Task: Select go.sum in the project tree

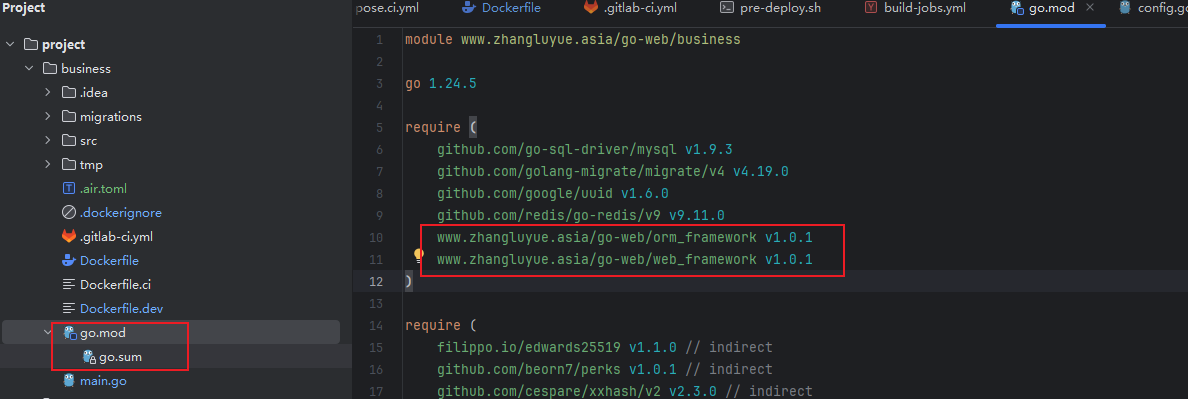Action: [120, 357]
